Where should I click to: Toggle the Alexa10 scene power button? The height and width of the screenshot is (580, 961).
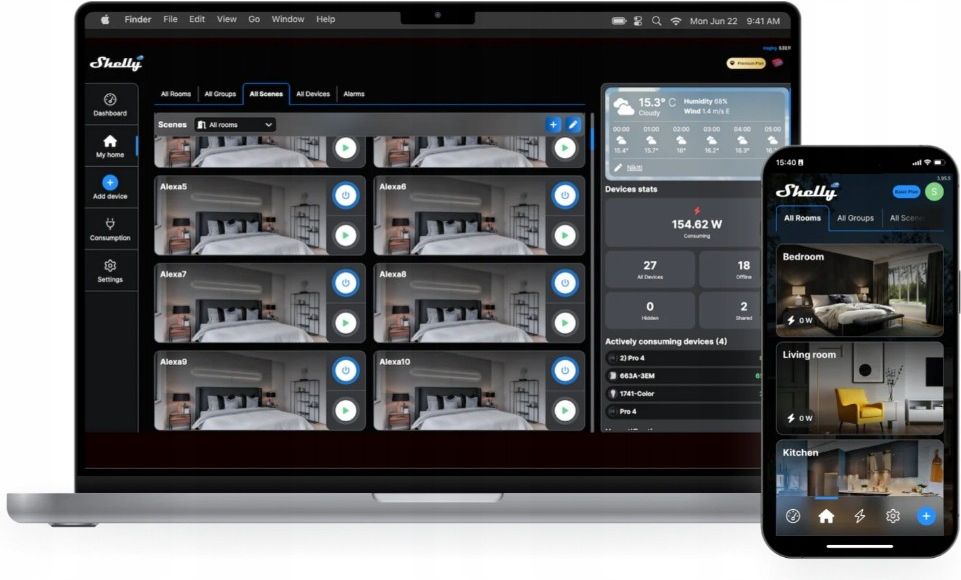pyautogui.click(x=564, y=370)
